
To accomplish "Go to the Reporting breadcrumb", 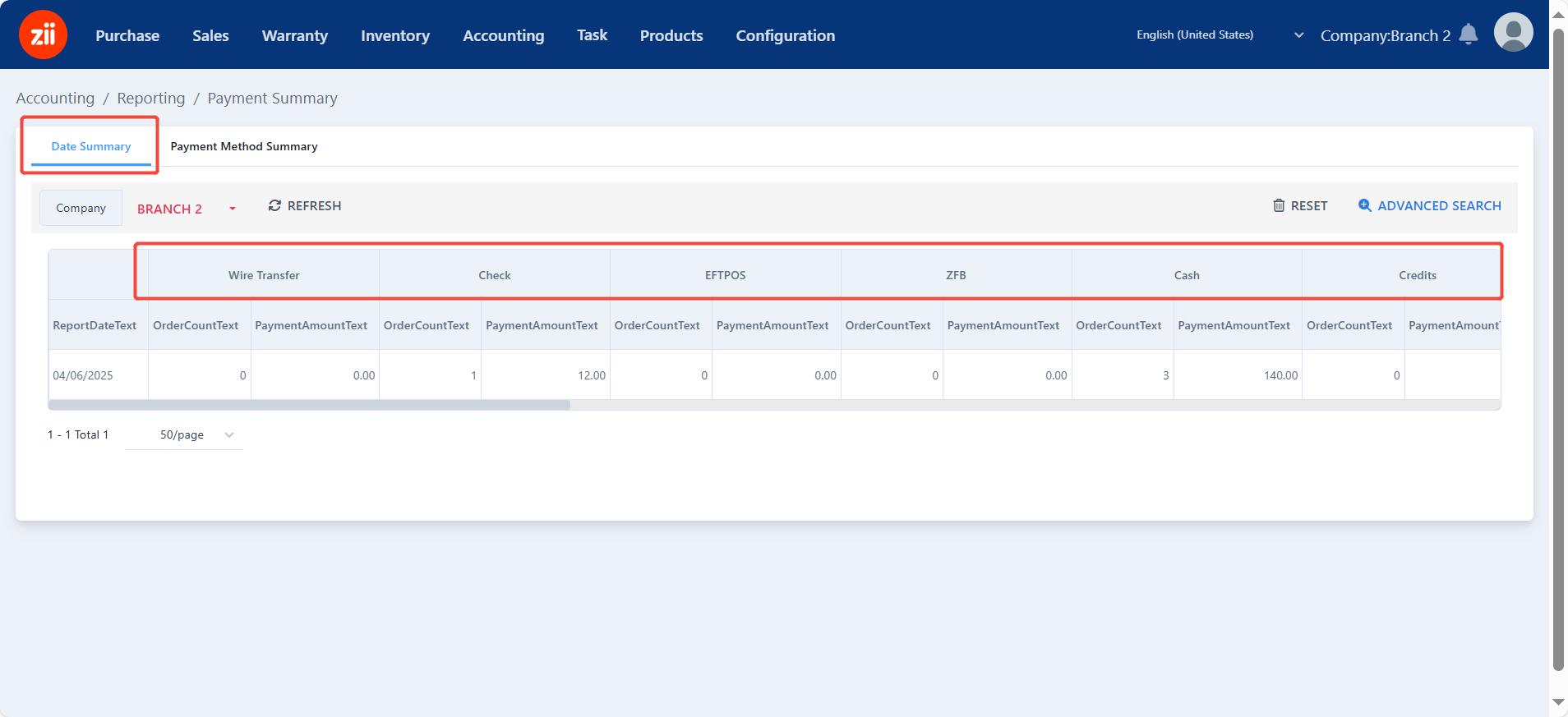I will (151, 98).
